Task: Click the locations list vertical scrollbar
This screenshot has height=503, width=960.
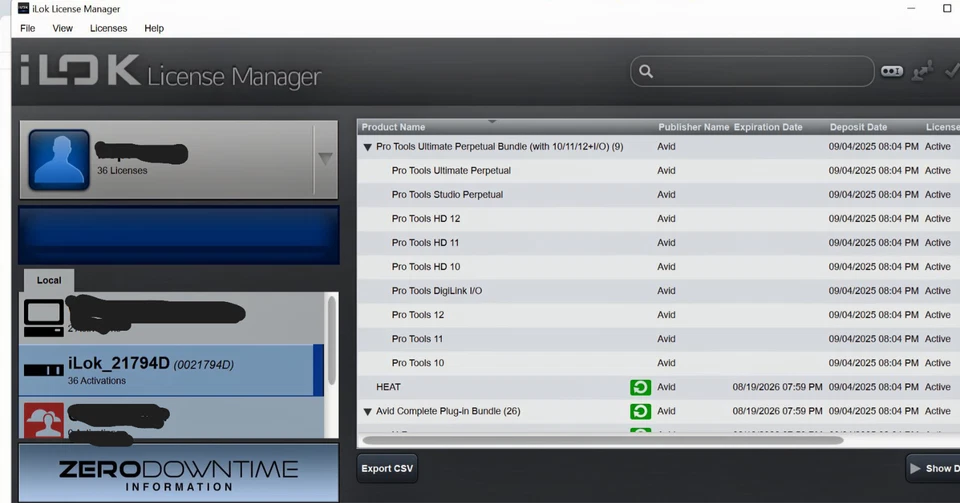Action: 332,340
